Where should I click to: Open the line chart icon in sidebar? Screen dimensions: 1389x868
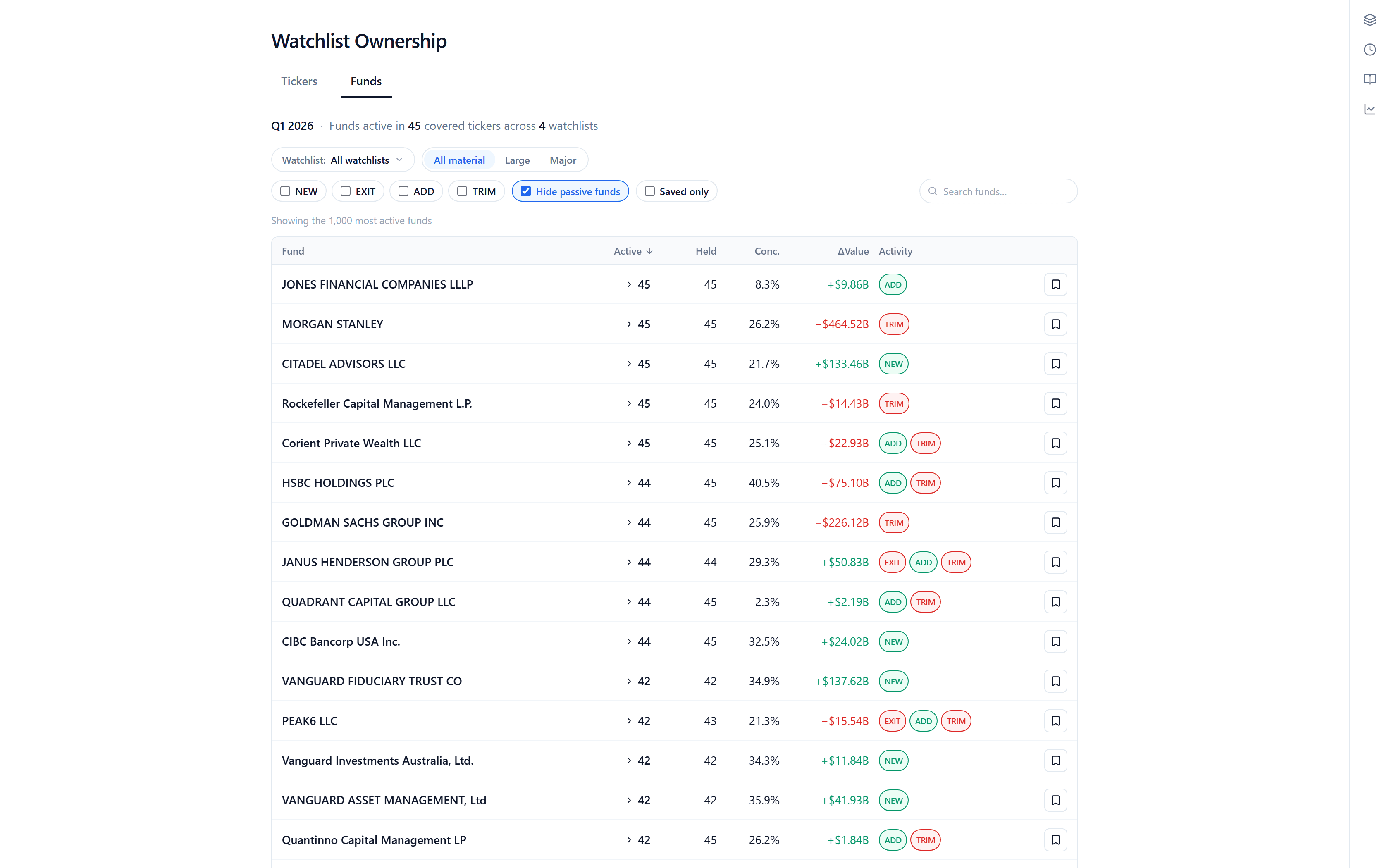(x=1370, y=109)
